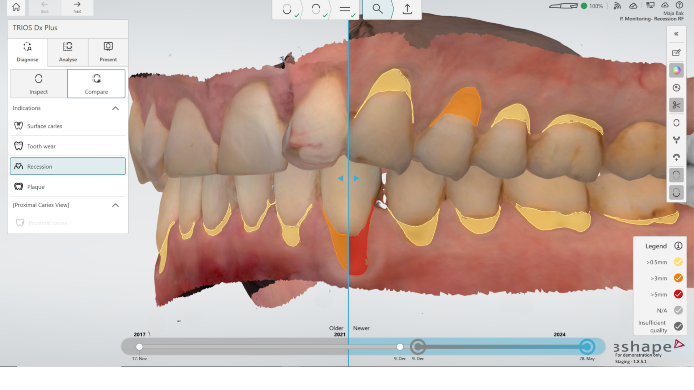Click the right arrow of split-view divider

point(356,178)
